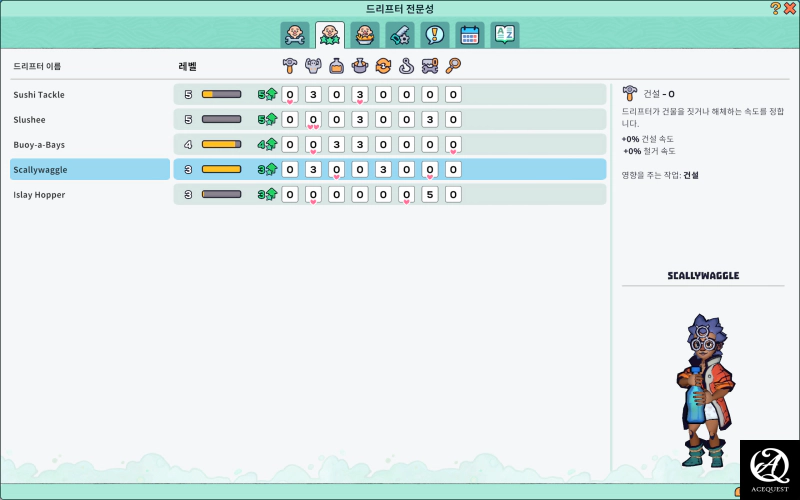The width and height of the screenshot is (800, 500).
Task: Switch to the drifter food tab with bowl icon
Action: click(365, 35)
